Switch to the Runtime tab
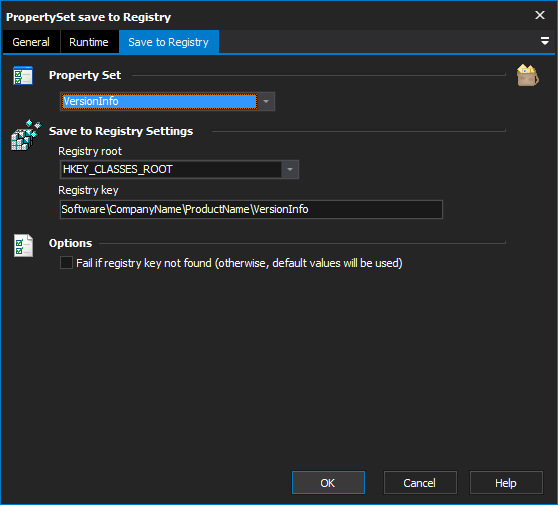The image size is (558, 505). [x=89, y=42]
